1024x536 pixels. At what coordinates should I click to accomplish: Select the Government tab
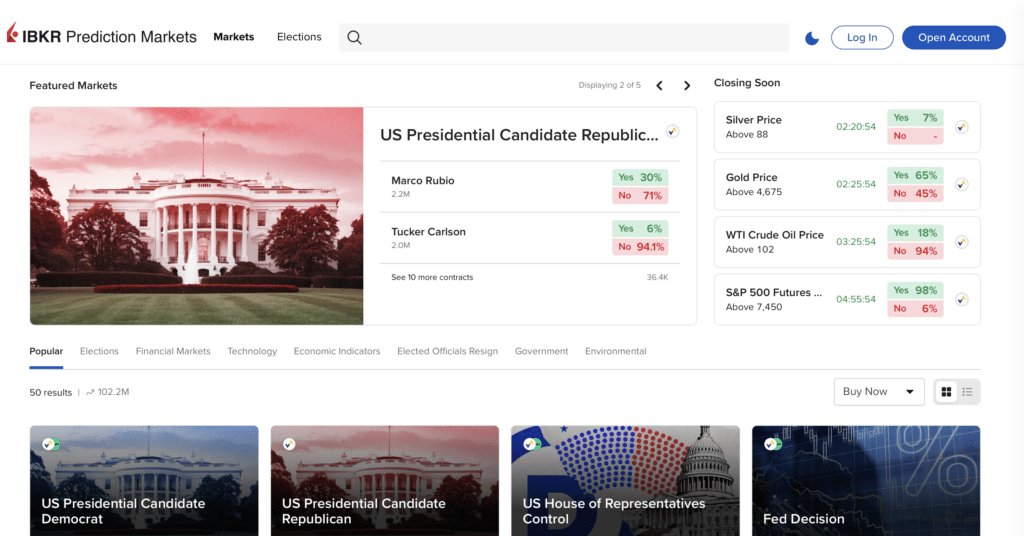coord(541,351)
